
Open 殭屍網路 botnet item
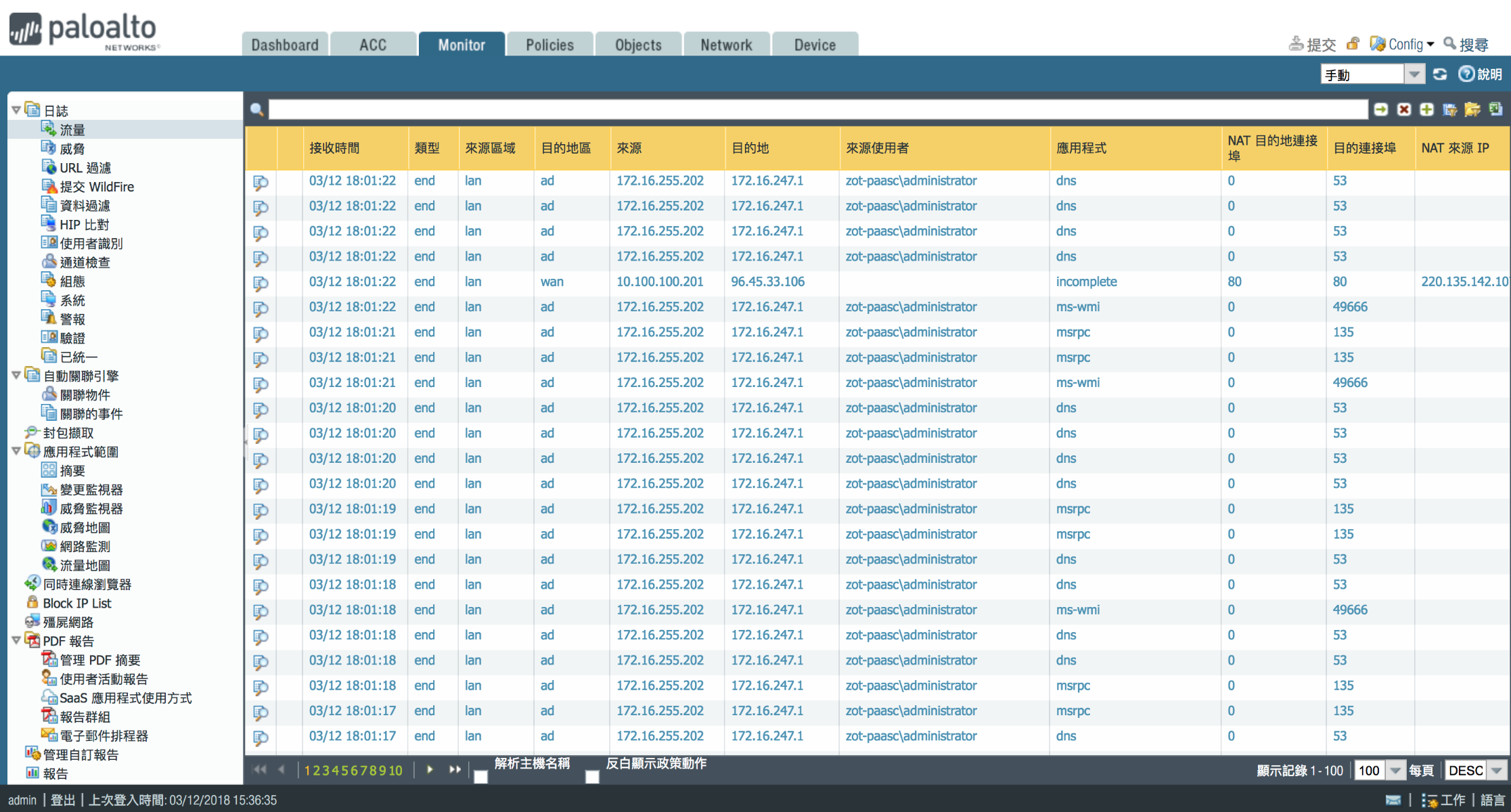click(68, 622)
